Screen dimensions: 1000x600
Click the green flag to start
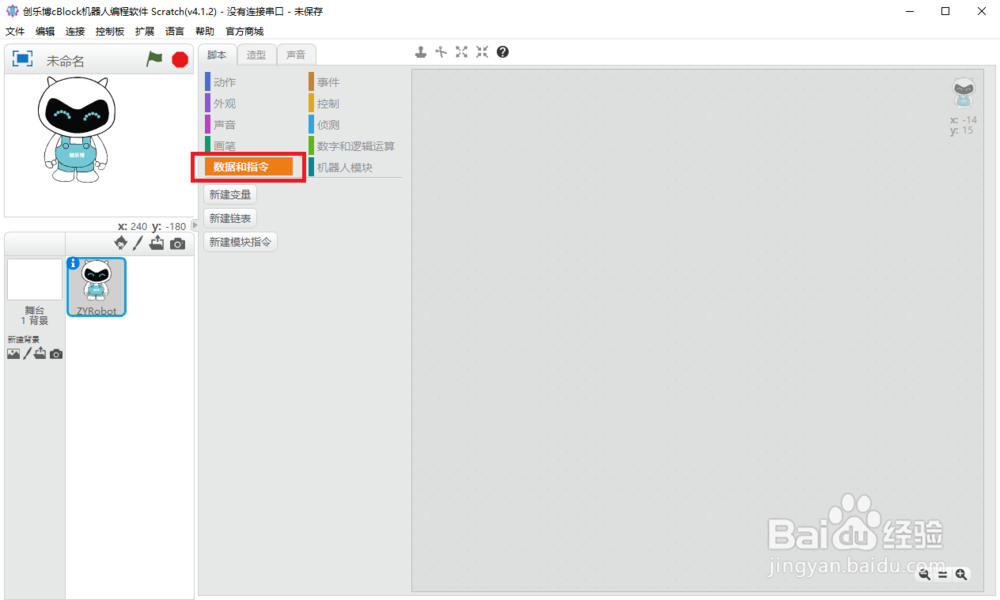coord(154,58)
